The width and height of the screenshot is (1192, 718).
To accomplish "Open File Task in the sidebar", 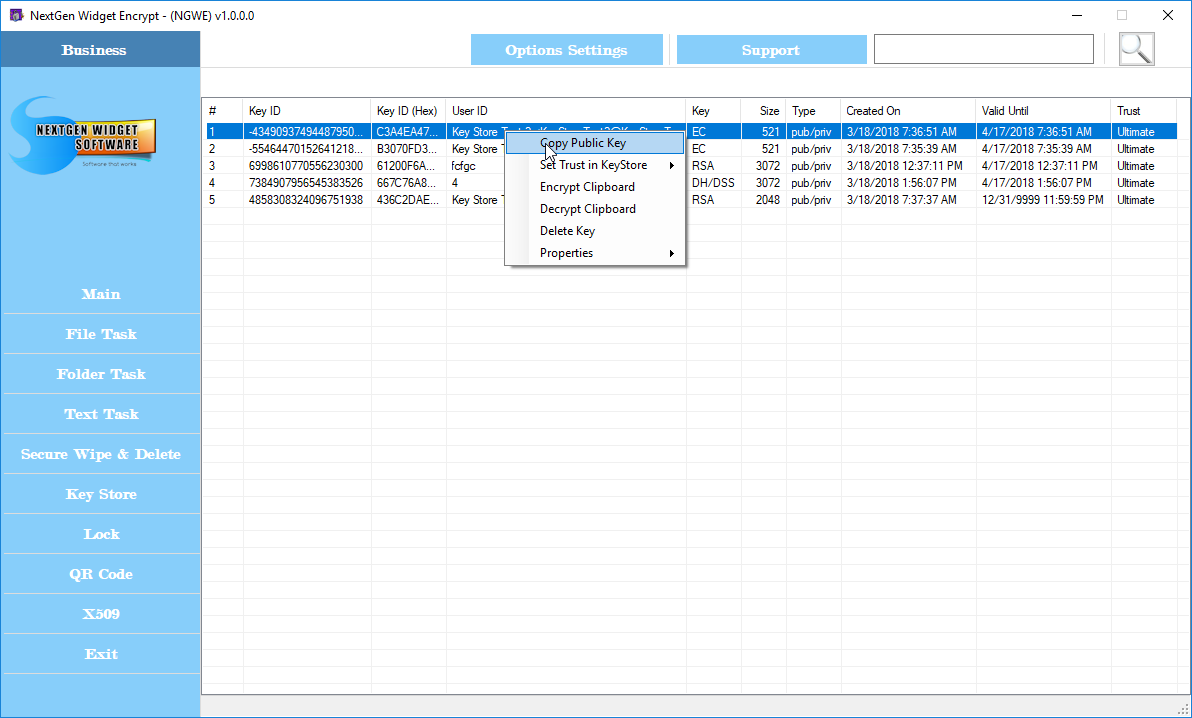I will coord(101,334).
